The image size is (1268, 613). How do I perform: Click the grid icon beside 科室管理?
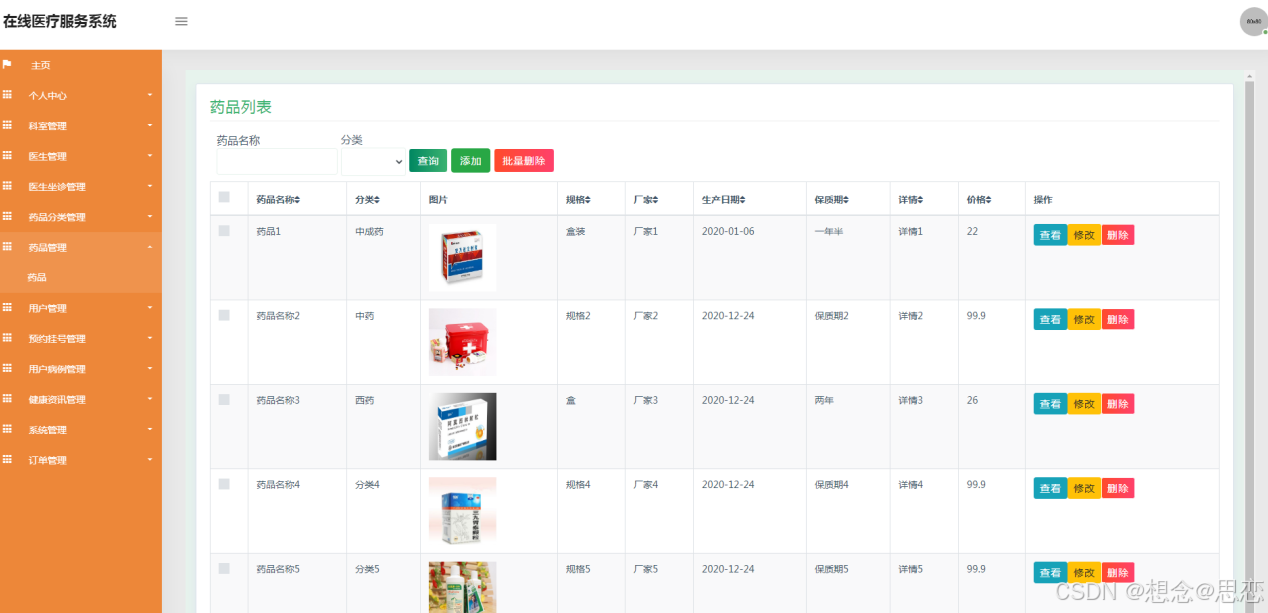[7, 126]
